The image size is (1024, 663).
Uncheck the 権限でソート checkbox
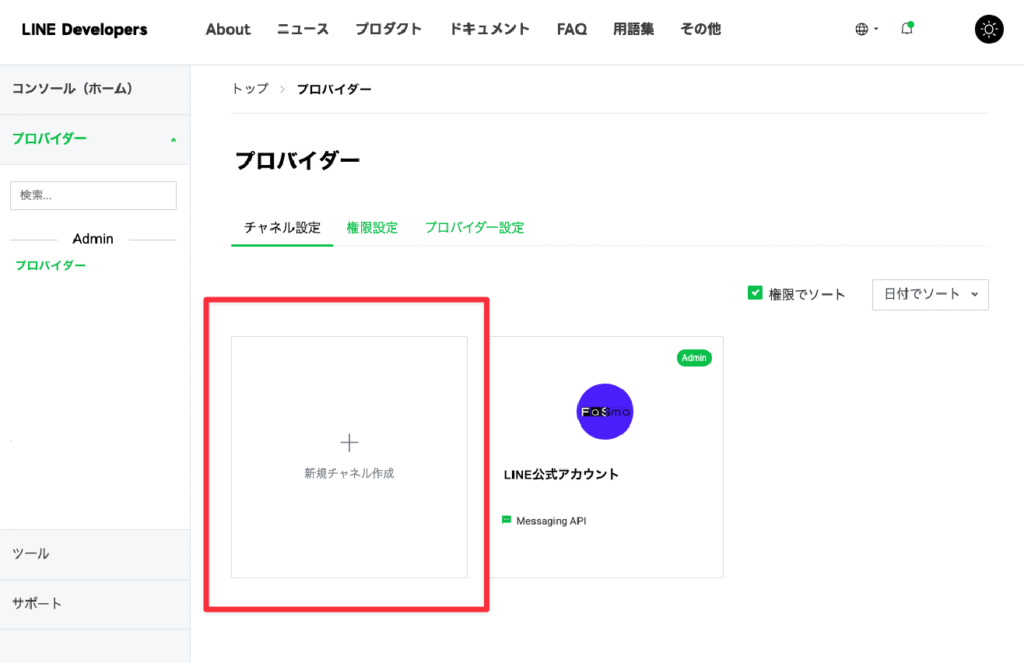pyautogui.click(x=756, y=293)
